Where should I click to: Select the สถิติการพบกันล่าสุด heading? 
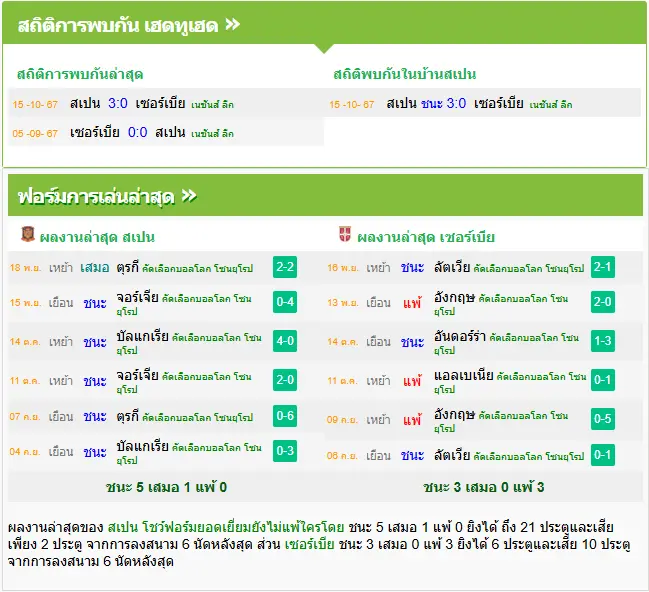coord(80,75)
